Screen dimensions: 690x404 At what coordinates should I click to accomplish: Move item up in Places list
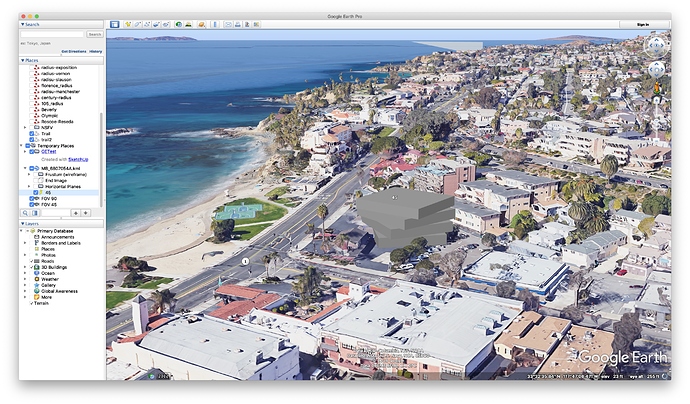tap(76, 213)
